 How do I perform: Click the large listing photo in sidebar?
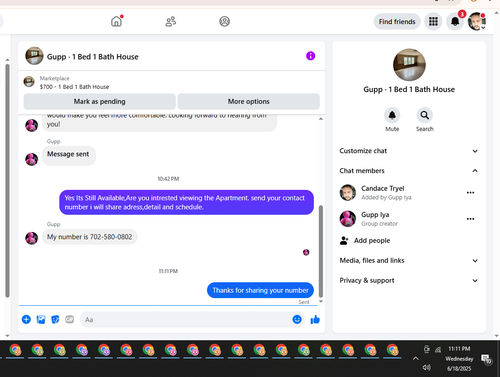click(409, 65)
